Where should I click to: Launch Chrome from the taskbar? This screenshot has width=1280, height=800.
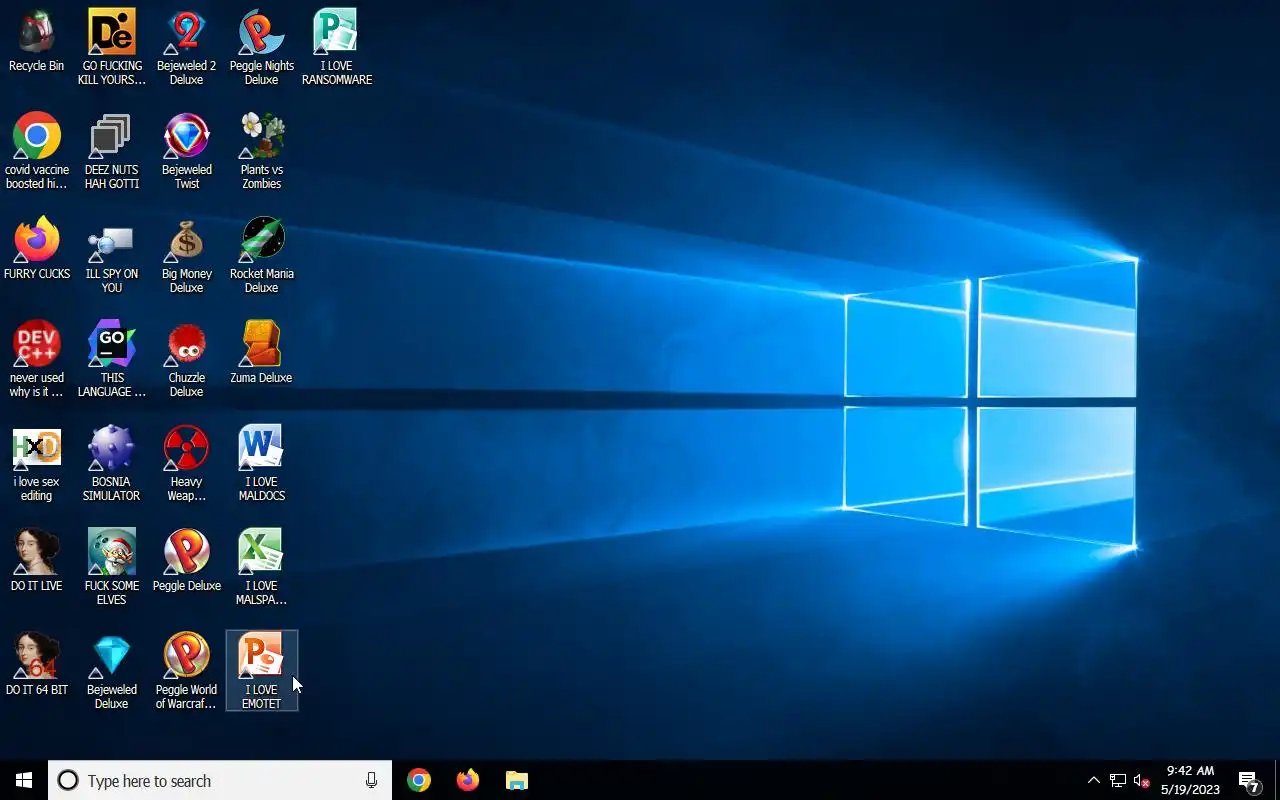419,780
